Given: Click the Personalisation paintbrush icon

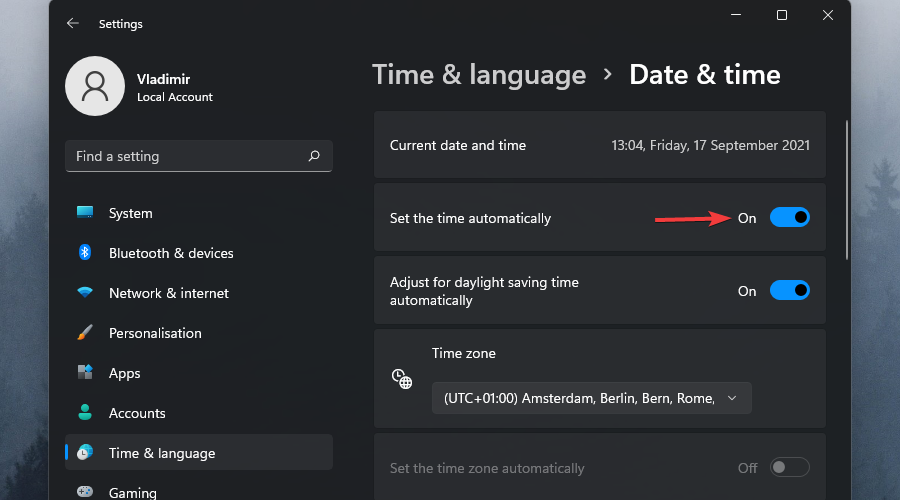Looking at the screenshot, I should coord(85,333).
